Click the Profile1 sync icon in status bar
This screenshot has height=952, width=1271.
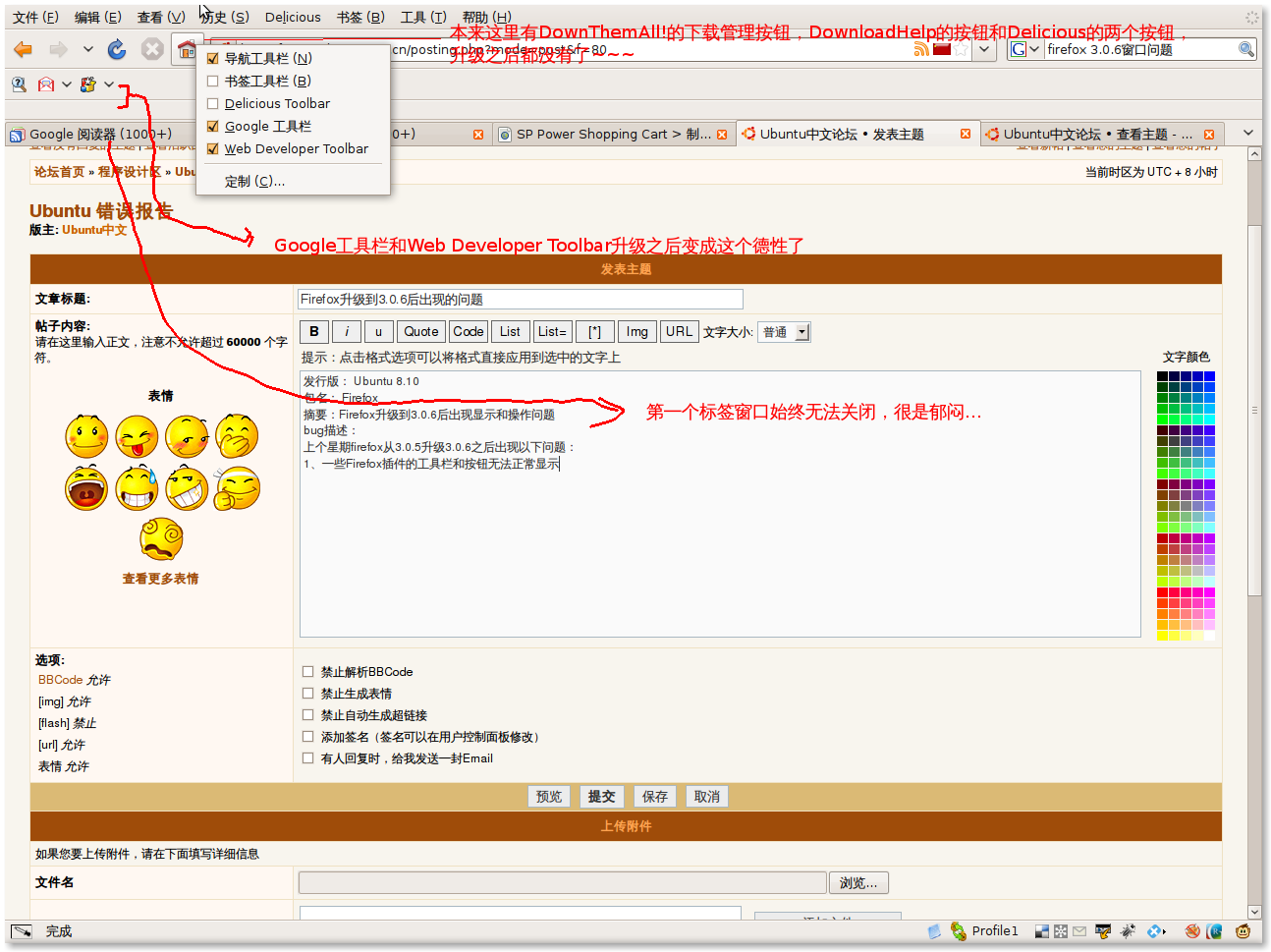959,931
